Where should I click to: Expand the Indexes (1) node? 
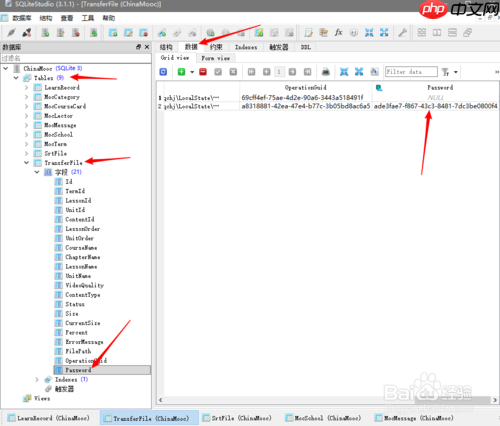click(37, 379)
